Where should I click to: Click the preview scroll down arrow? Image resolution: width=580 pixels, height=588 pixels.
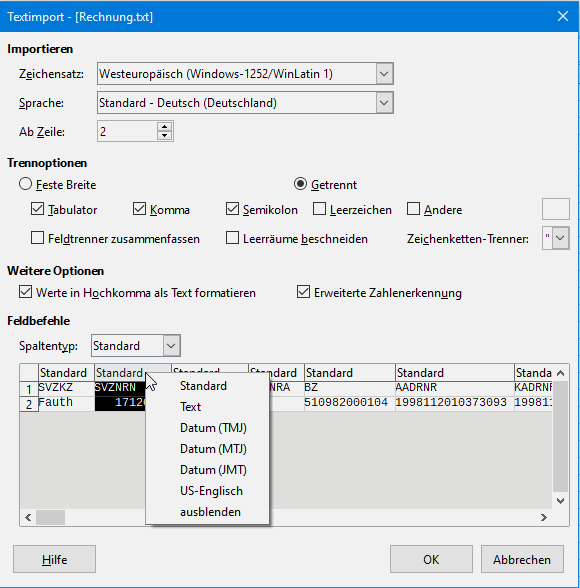pos(561,501)
